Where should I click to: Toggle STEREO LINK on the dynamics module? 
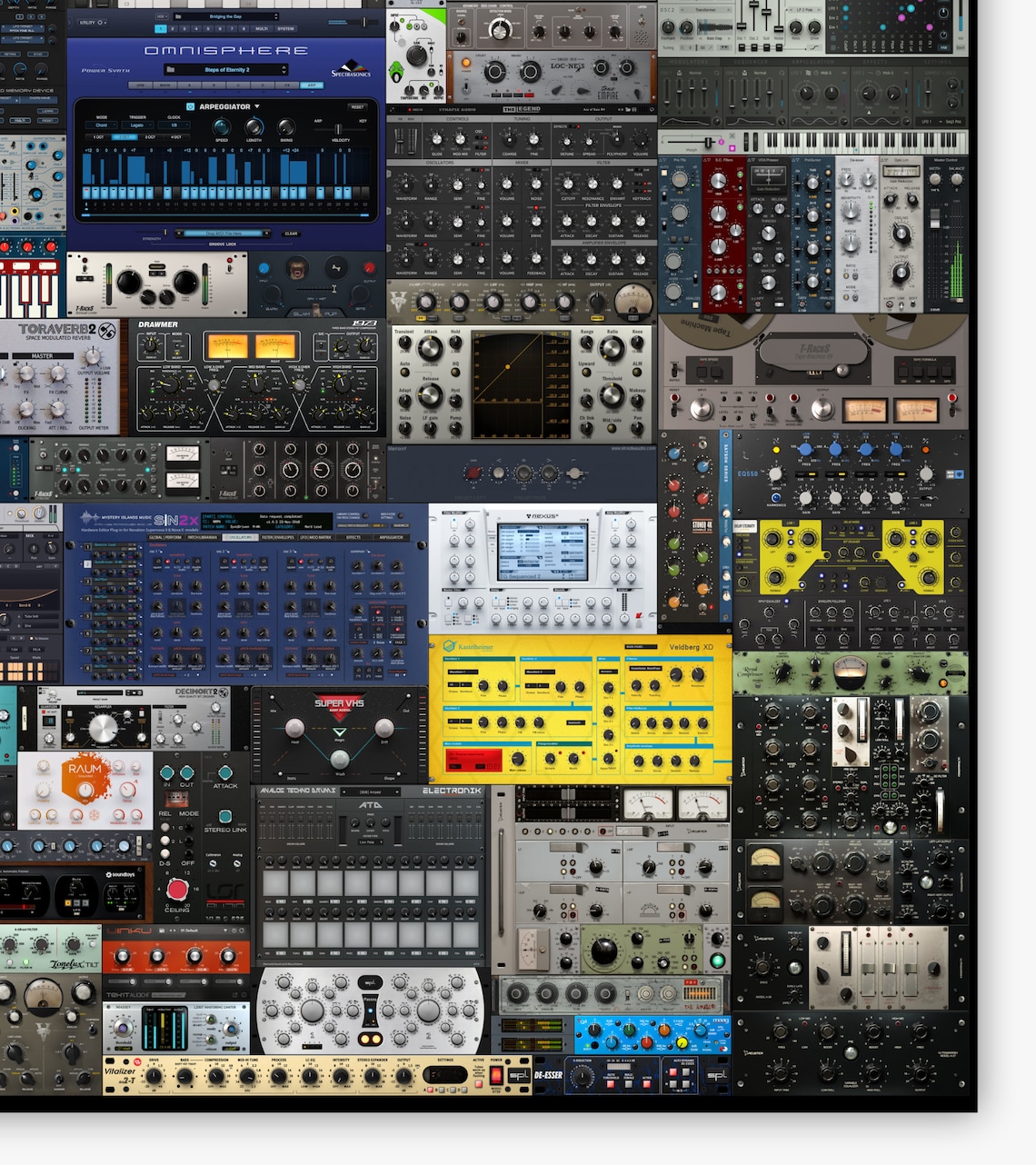[225, 816]
